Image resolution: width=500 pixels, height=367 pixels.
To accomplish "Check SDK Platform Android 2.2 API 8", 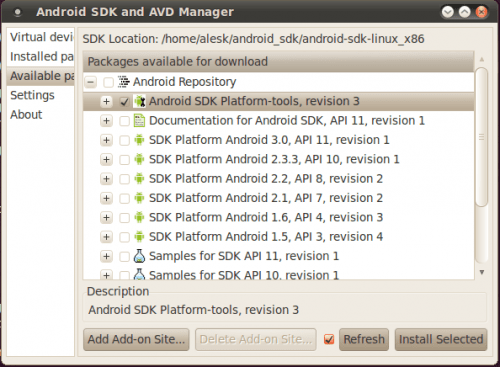I will (124, 179).
